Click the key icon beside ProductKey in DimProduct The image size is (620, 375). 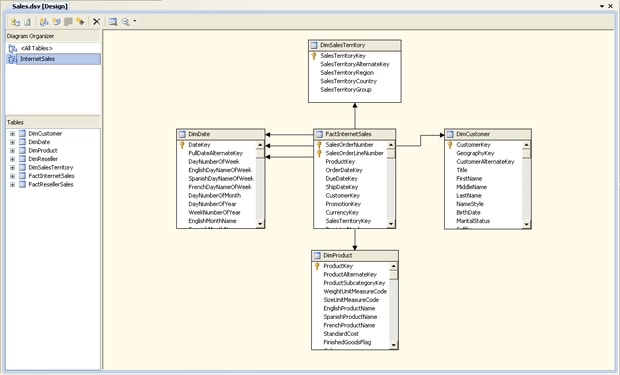317,267
